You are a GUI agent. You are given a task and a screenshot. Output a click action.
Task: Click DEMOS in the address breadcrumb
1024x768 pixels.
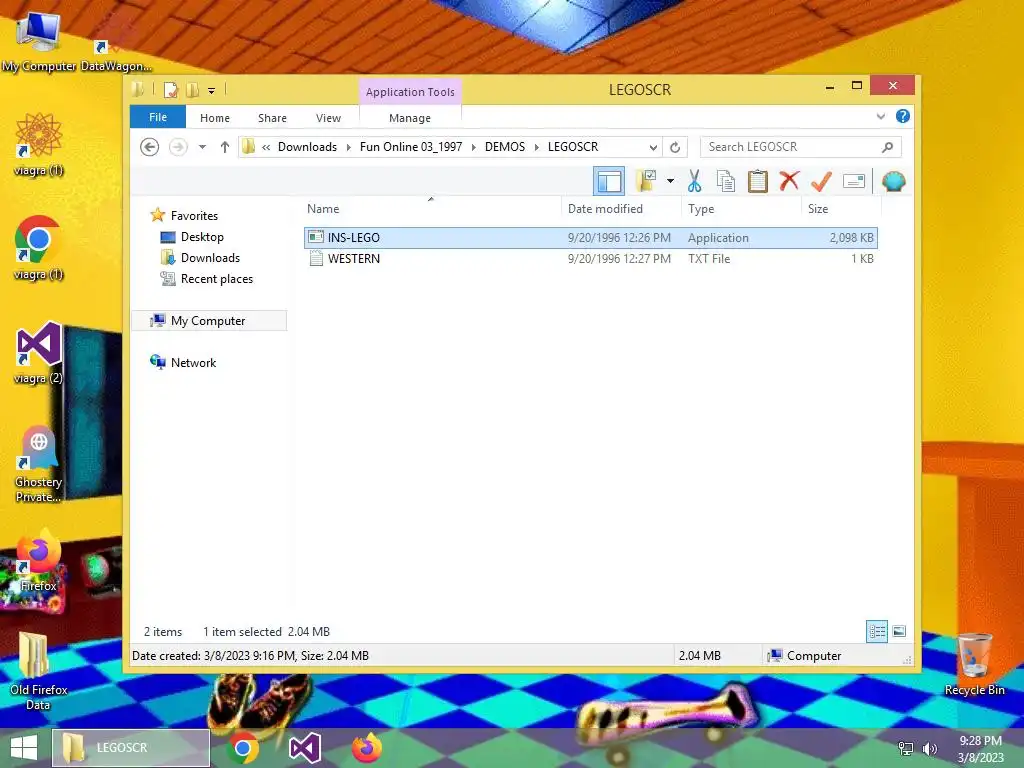click(x=505, y=147)
